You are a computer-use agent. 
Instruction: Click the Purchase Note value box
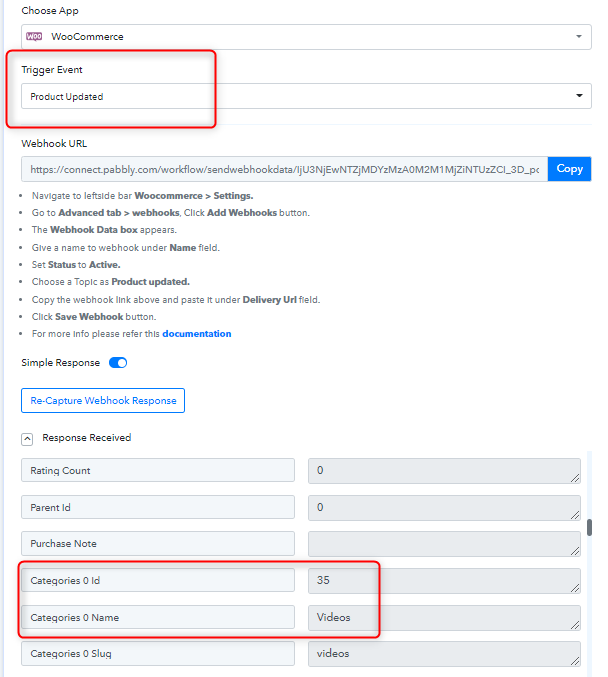(x=444, y=544)
